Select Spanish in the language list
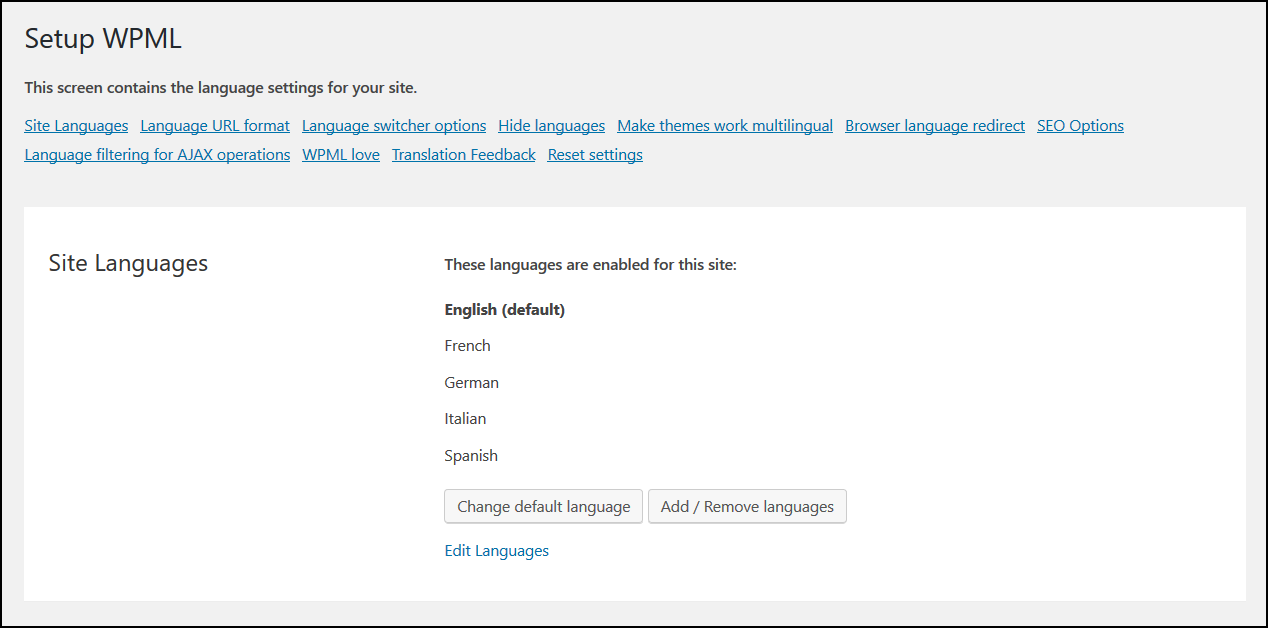This screenshot has width=1268, height=628. pyautogui.click(x=471, y=455)
